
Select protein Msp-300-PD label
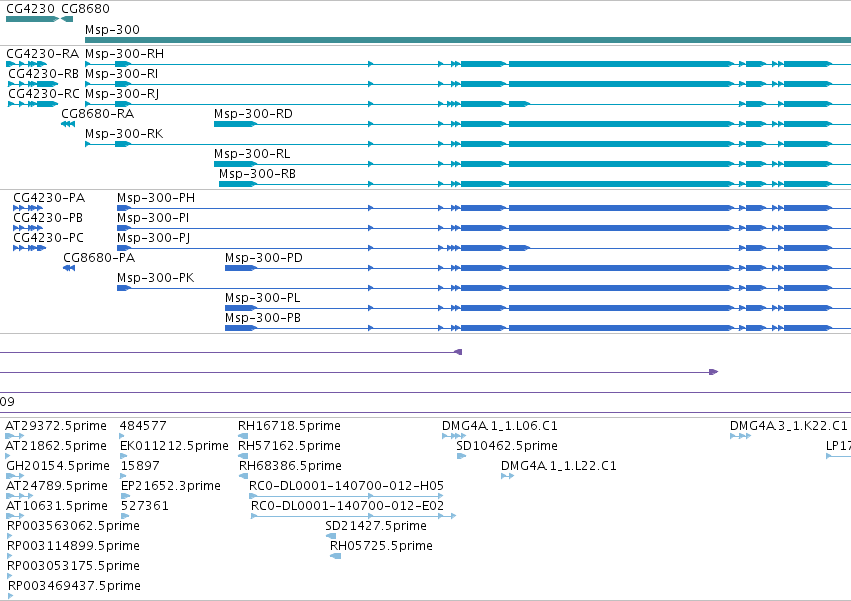264,257
